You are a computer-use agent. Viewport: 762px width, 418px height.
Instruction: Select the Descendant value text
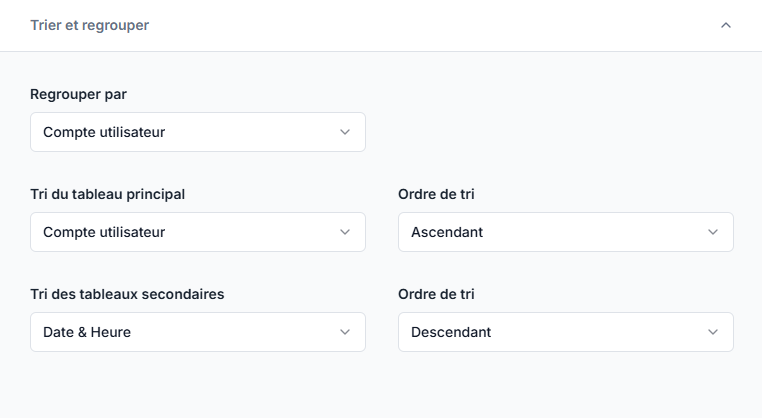451,332
